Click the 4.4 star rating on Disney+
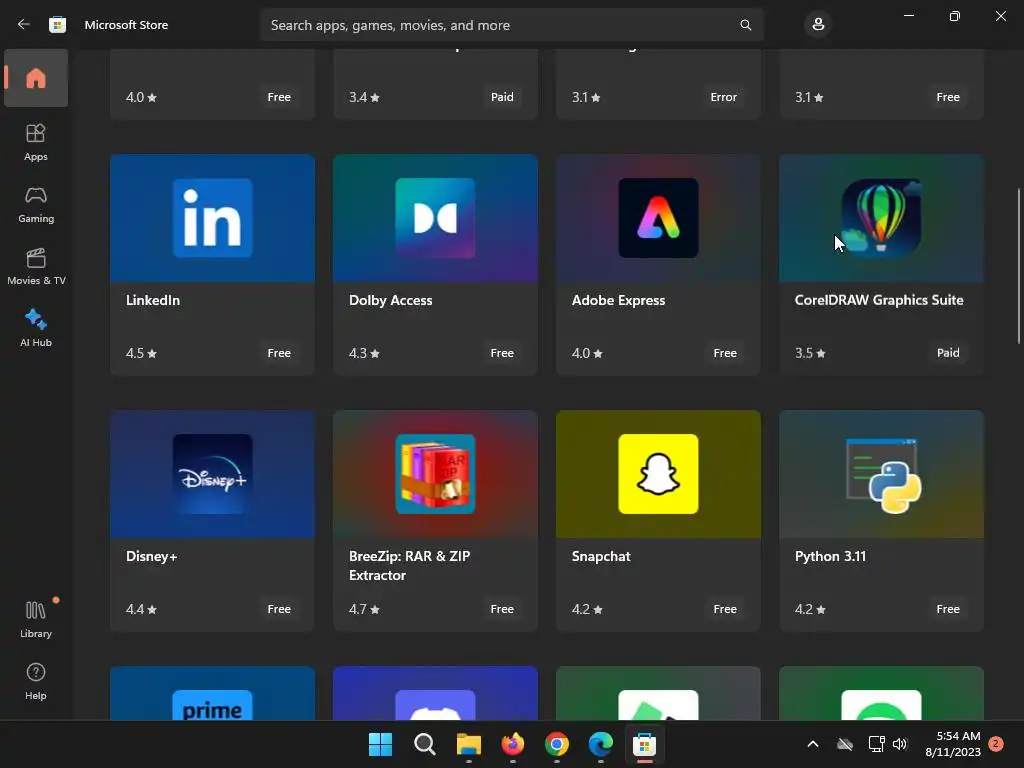This screenshot has height=768, width=1024. pyautogui.click(x=141, y=609)
